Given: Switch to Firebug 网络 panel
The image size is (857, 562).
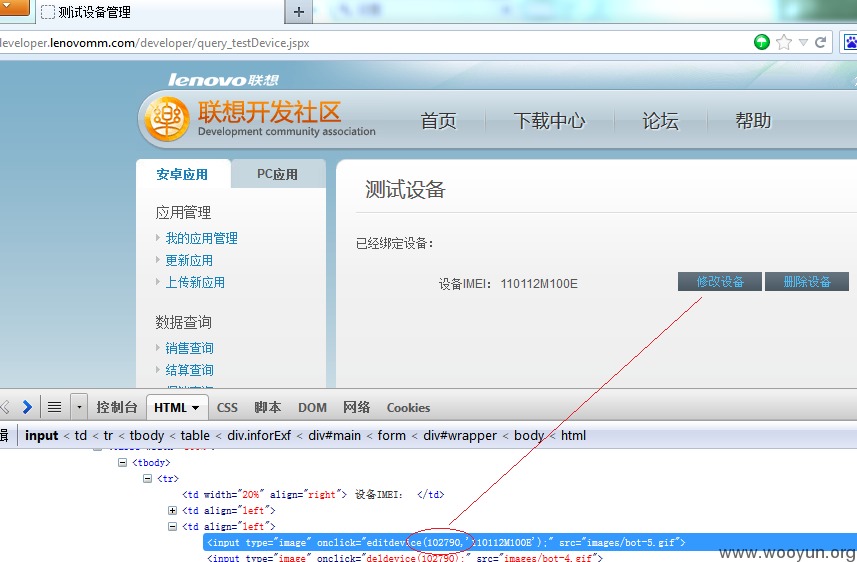Looking at the screenshot, I should coord(356,407).
